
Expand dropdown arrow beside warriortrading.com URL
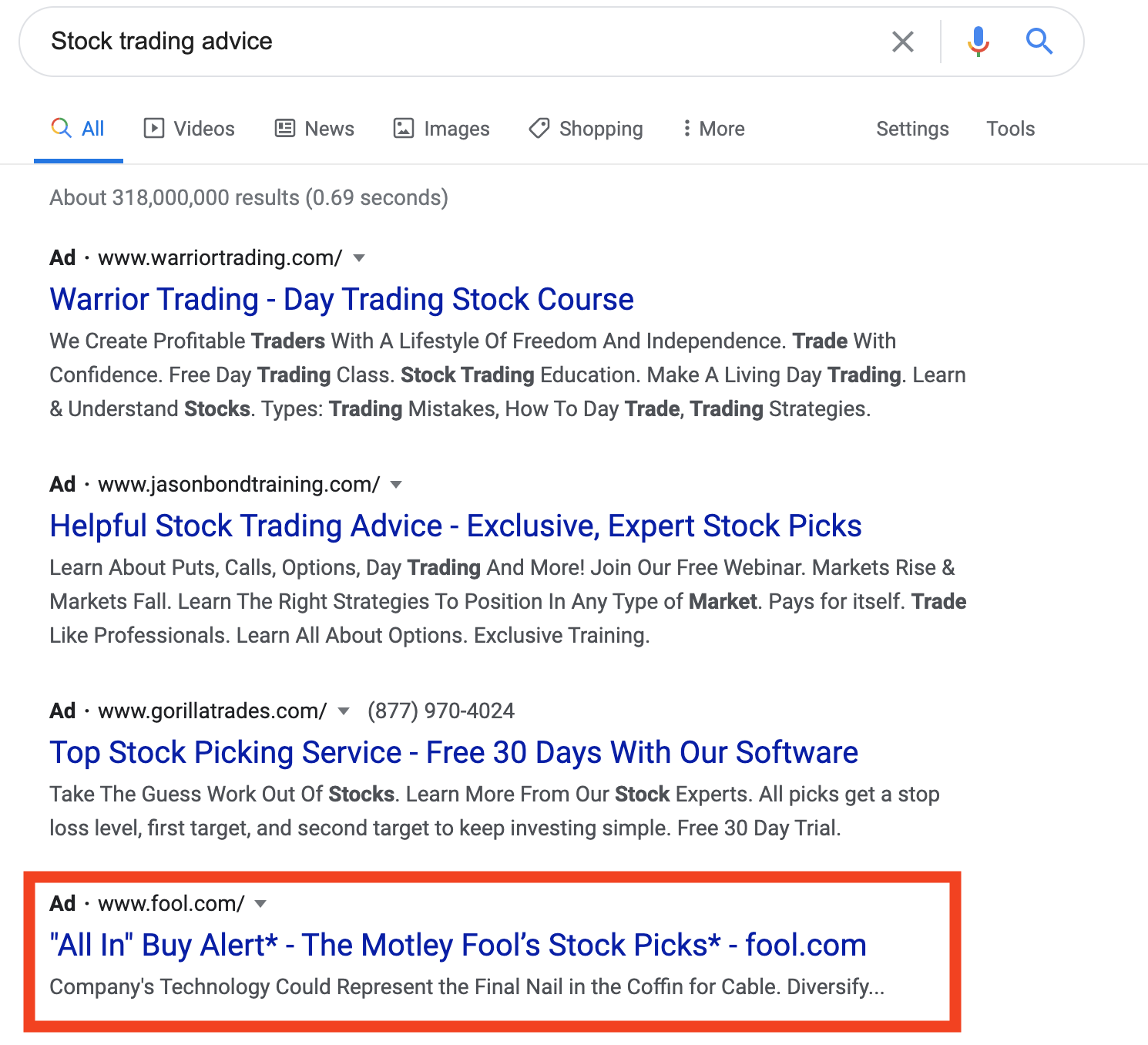[x=358, y=258]
